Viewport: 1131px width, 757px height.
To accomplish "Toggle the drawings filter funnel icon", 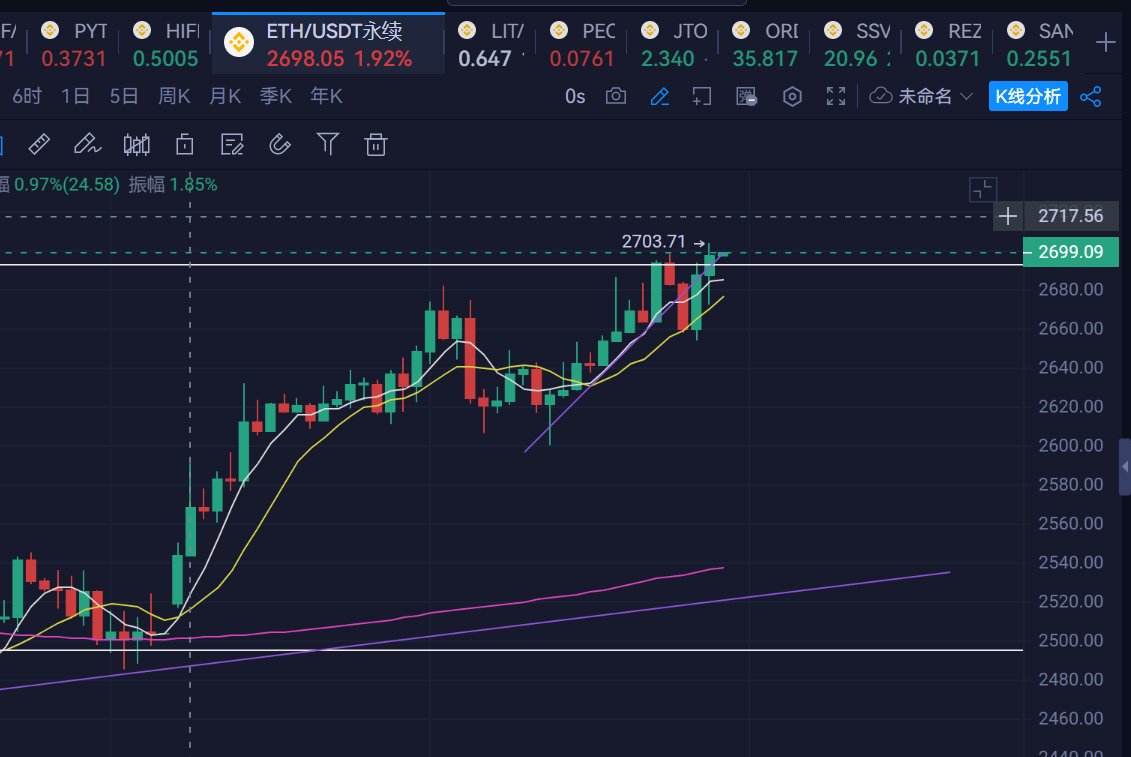I will point(327,144).
